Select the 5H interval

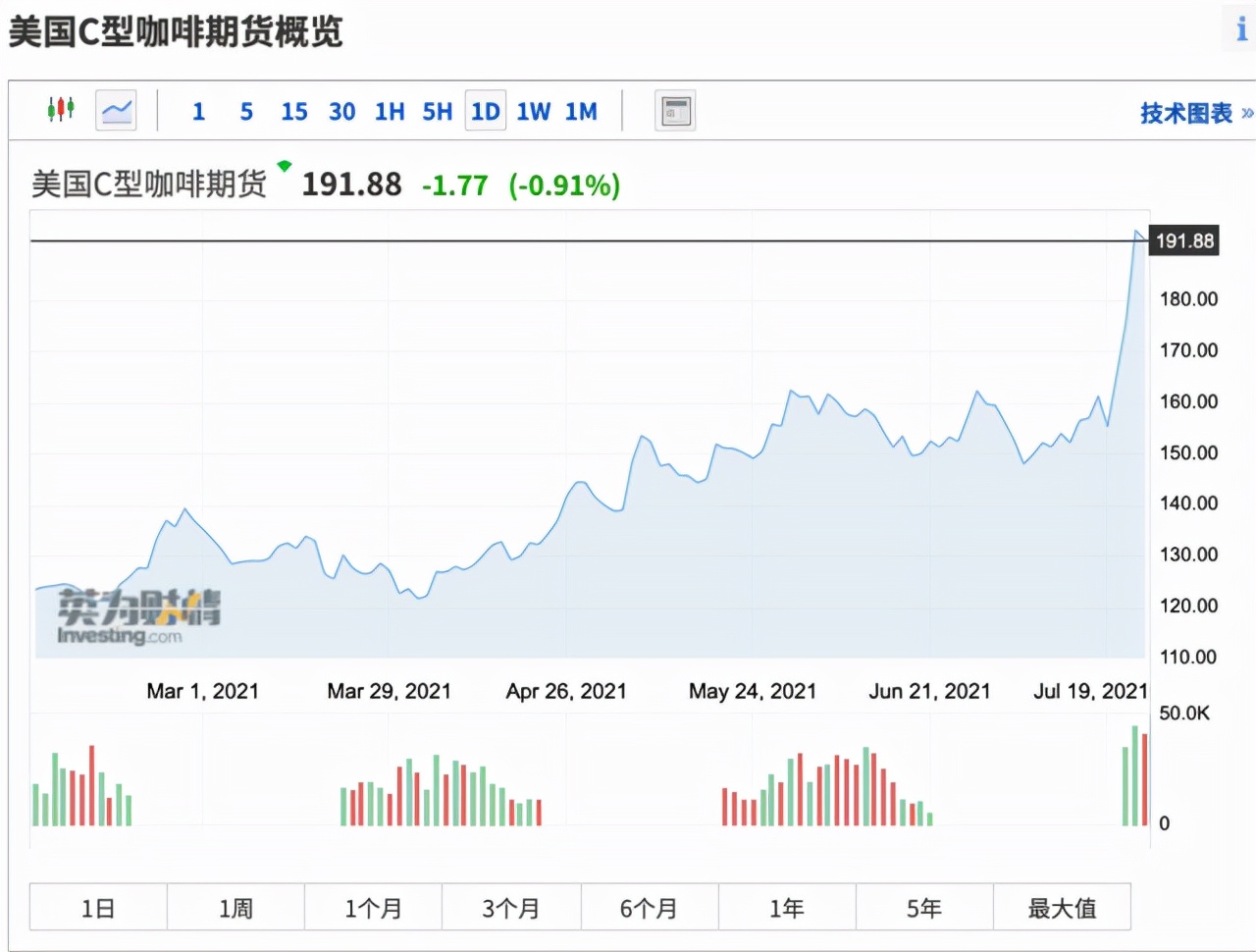click(437, 111)
